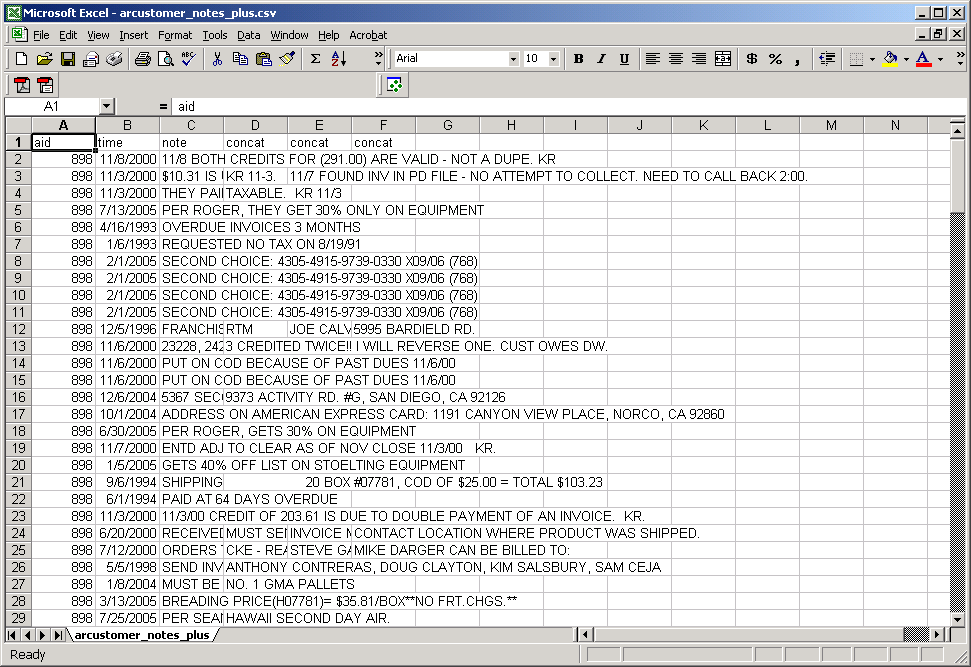Select column header D
Screen dimensions: 971x667
click(255, 125)
